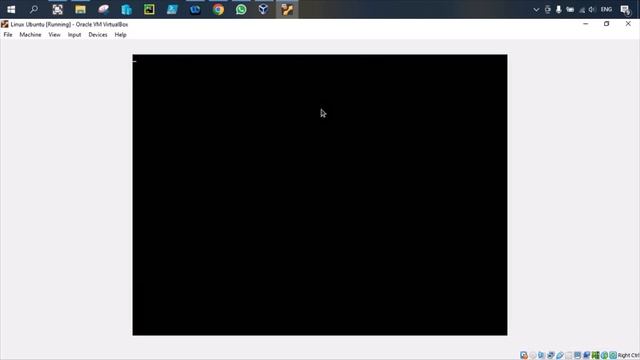
Task: Click the hard disk activity status icon
Action: [x=524, y=356]
